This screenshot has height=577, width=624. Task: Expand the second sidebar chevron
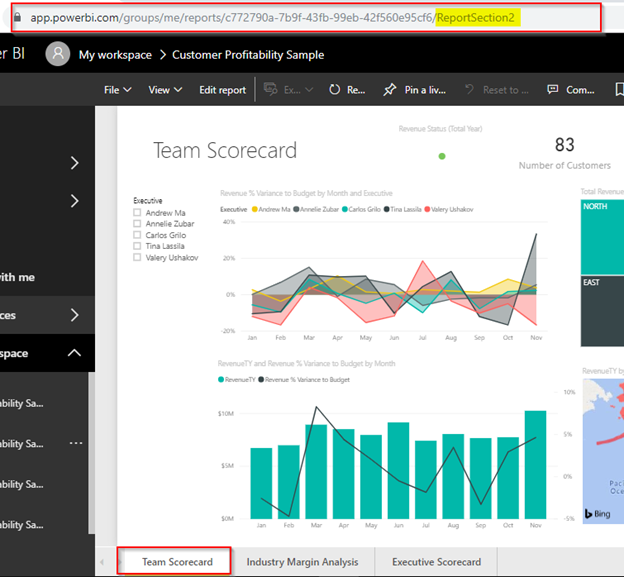74,201
